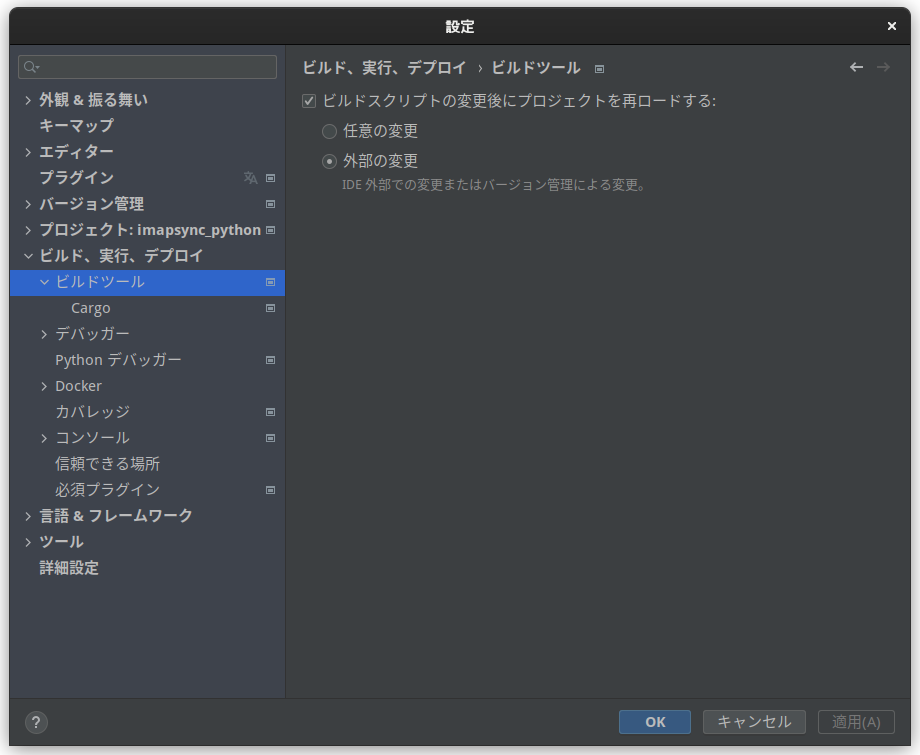Image resolution: width=920 pixels, height=755 pixels.
Task: Expand the デバッガー node
Action: (44, 334)
